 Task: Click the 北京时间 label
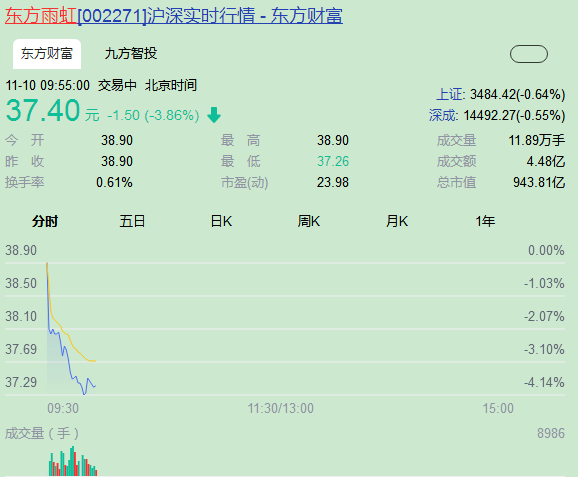pyautogui.click(x=171, y=86)
